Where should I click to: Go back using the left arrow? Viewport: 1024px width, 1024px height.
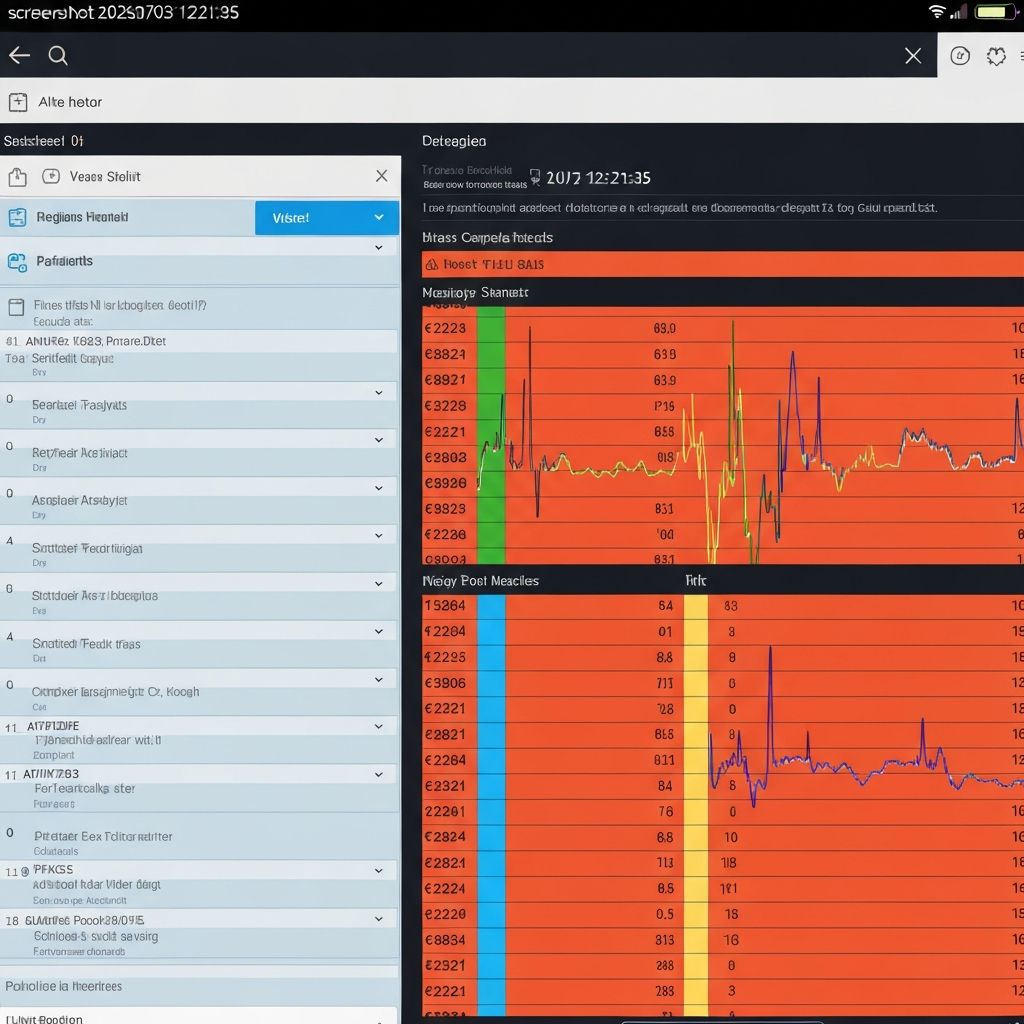click(19, 56)
